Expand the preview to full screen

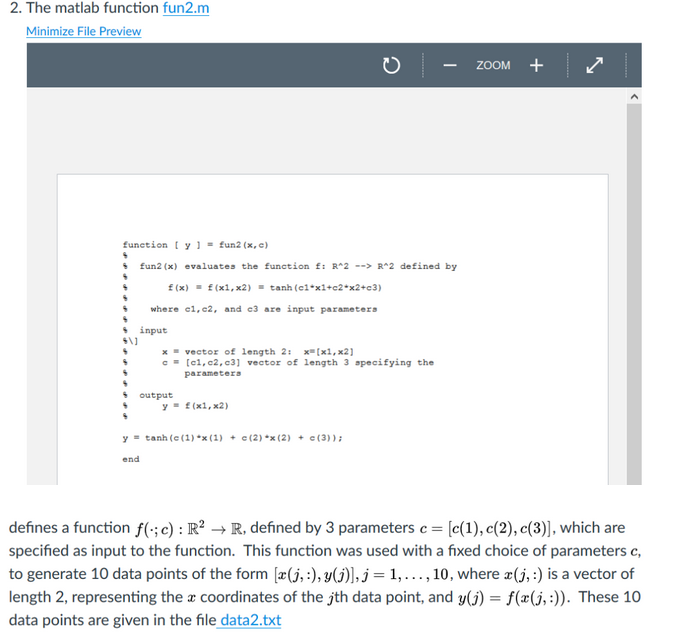594,65
